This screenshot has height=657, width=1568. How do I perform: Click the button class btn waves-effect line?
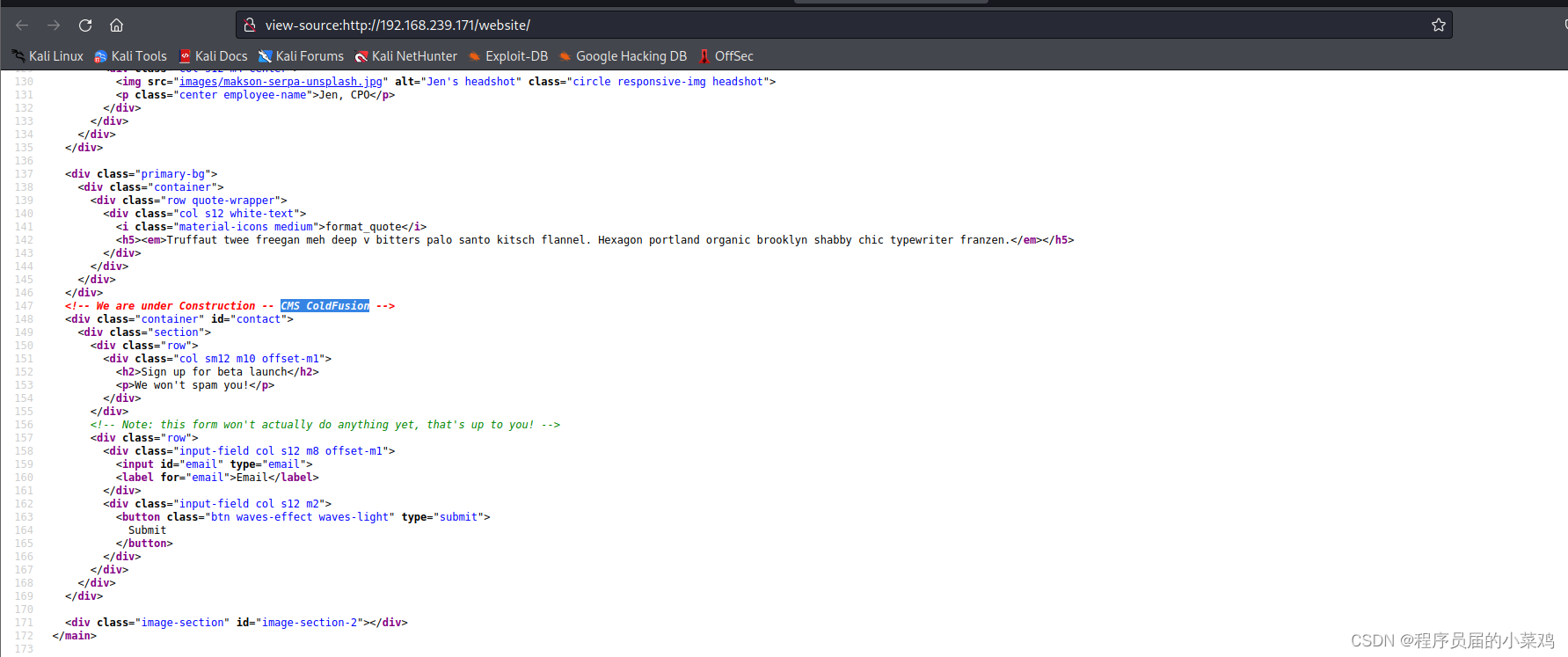(x=303, y=517)
